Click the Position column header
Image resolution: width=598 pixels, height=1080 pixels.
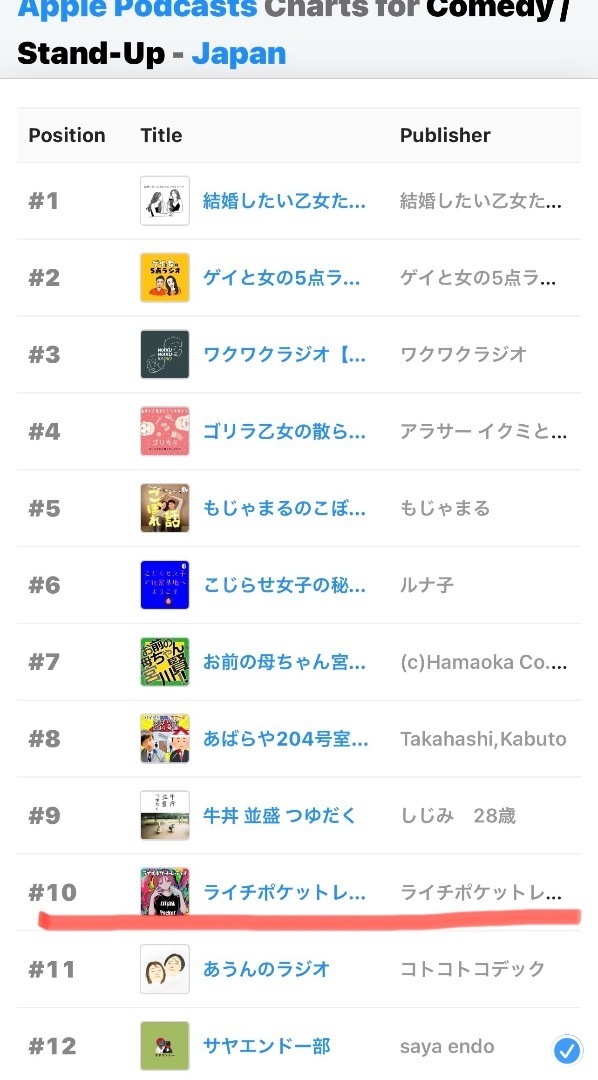click(67, 135)
